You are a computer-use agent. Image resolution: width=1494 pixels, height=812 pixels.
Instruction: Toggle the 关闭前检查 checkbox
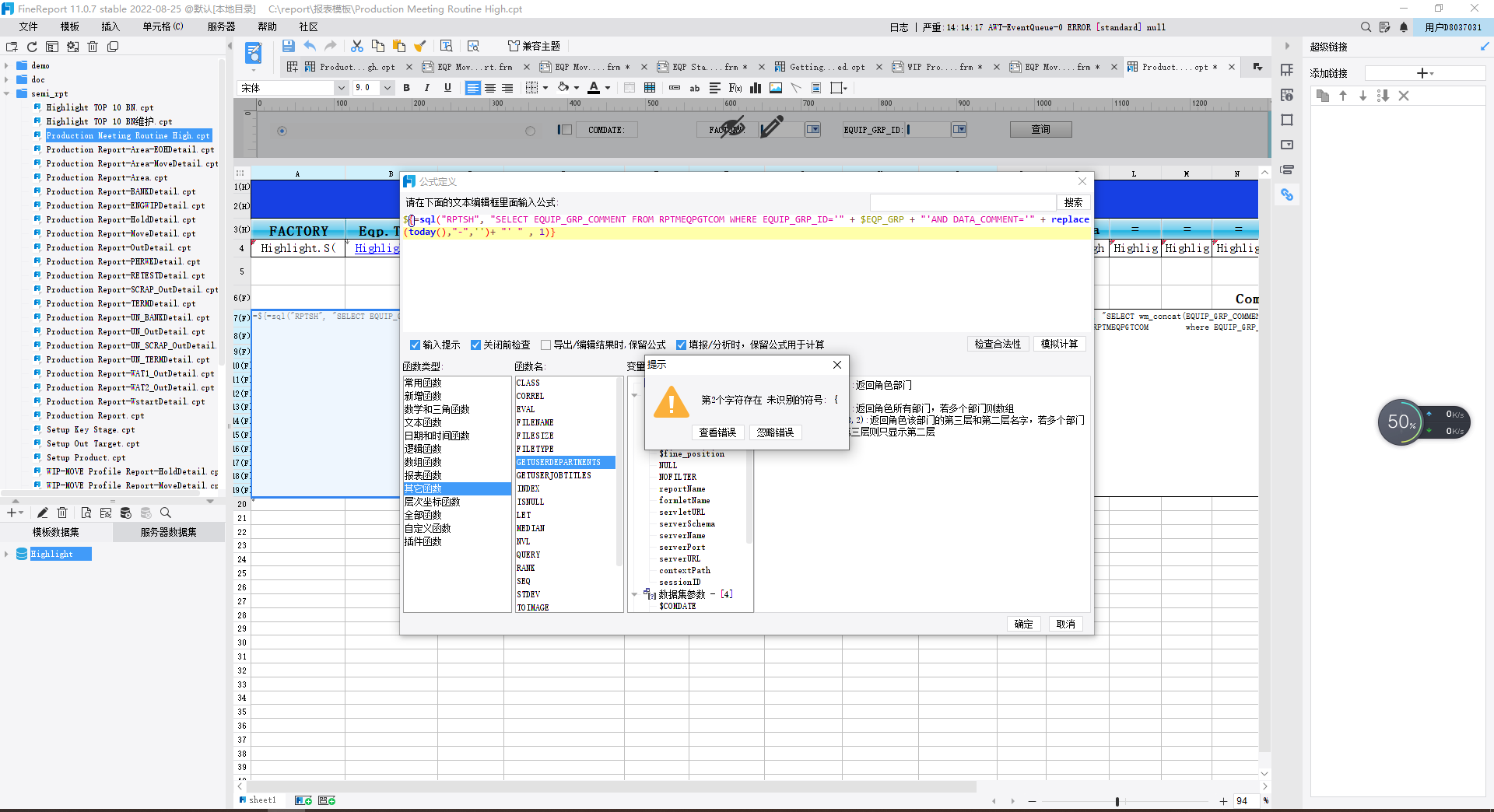click(475, 345)
